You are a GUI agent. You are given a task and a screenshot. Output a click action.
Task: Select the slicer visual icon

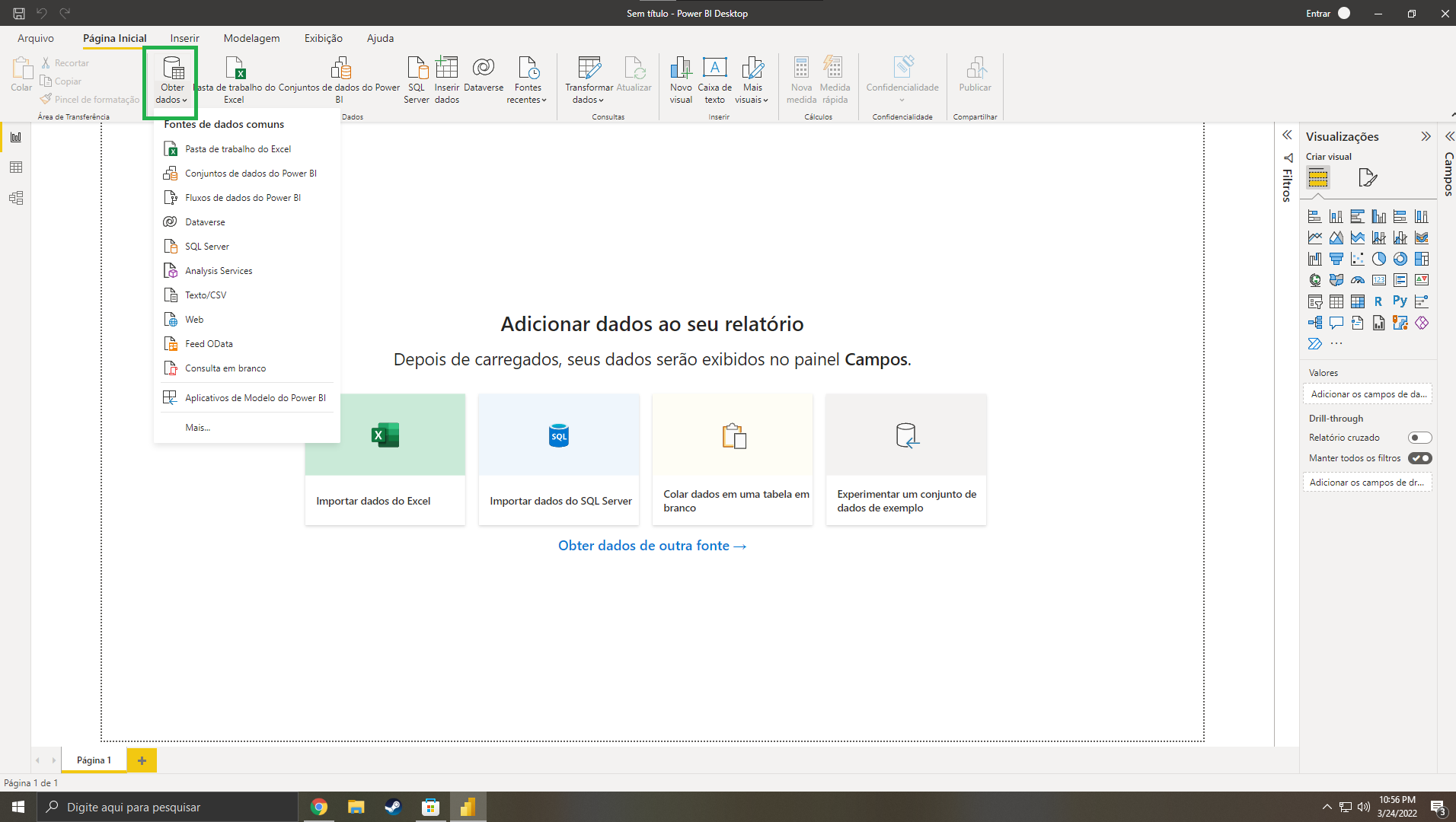click(x=1315, y=302)
